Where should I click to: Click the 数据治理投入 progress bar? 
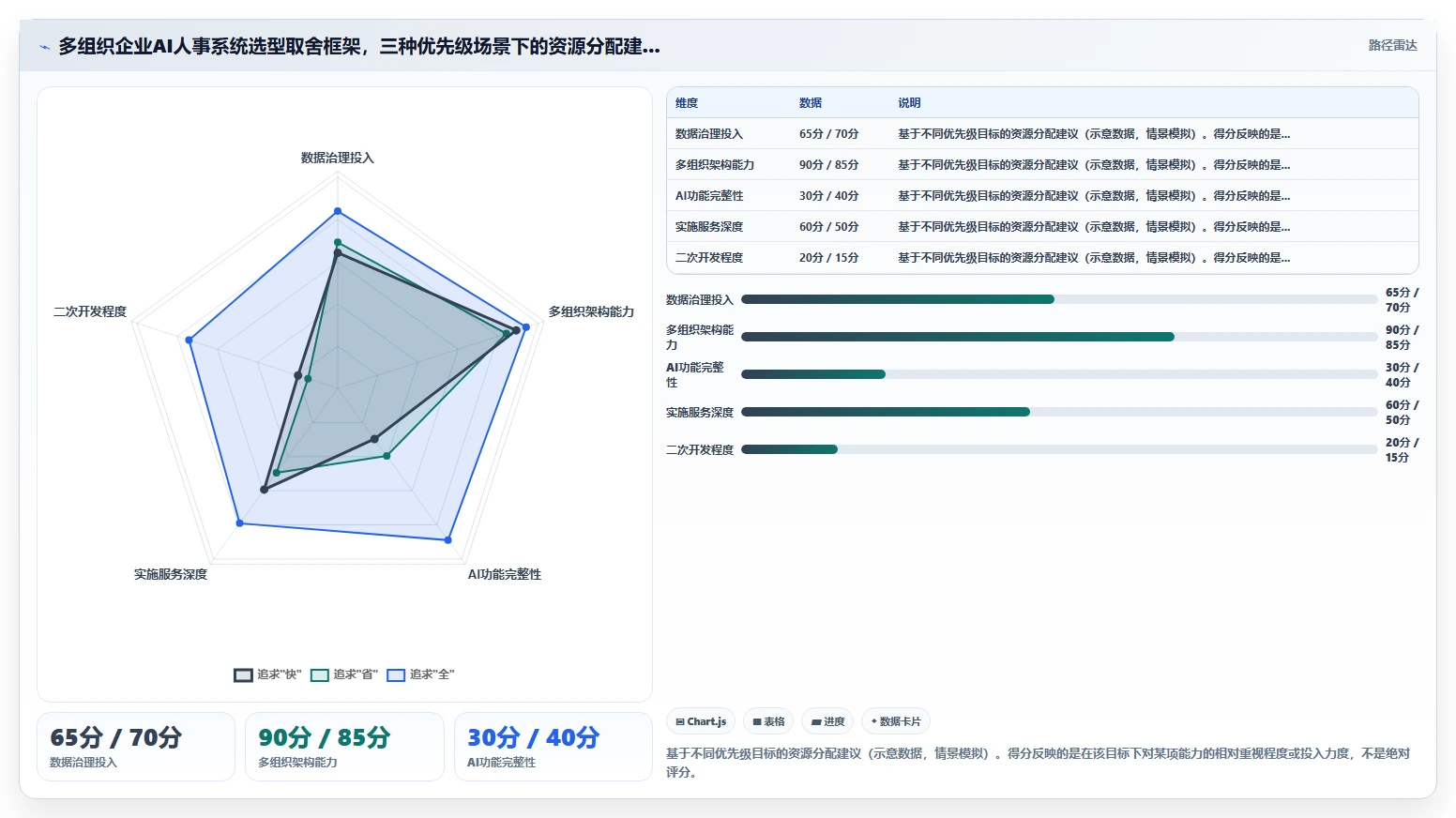[x=1059, y=299]
